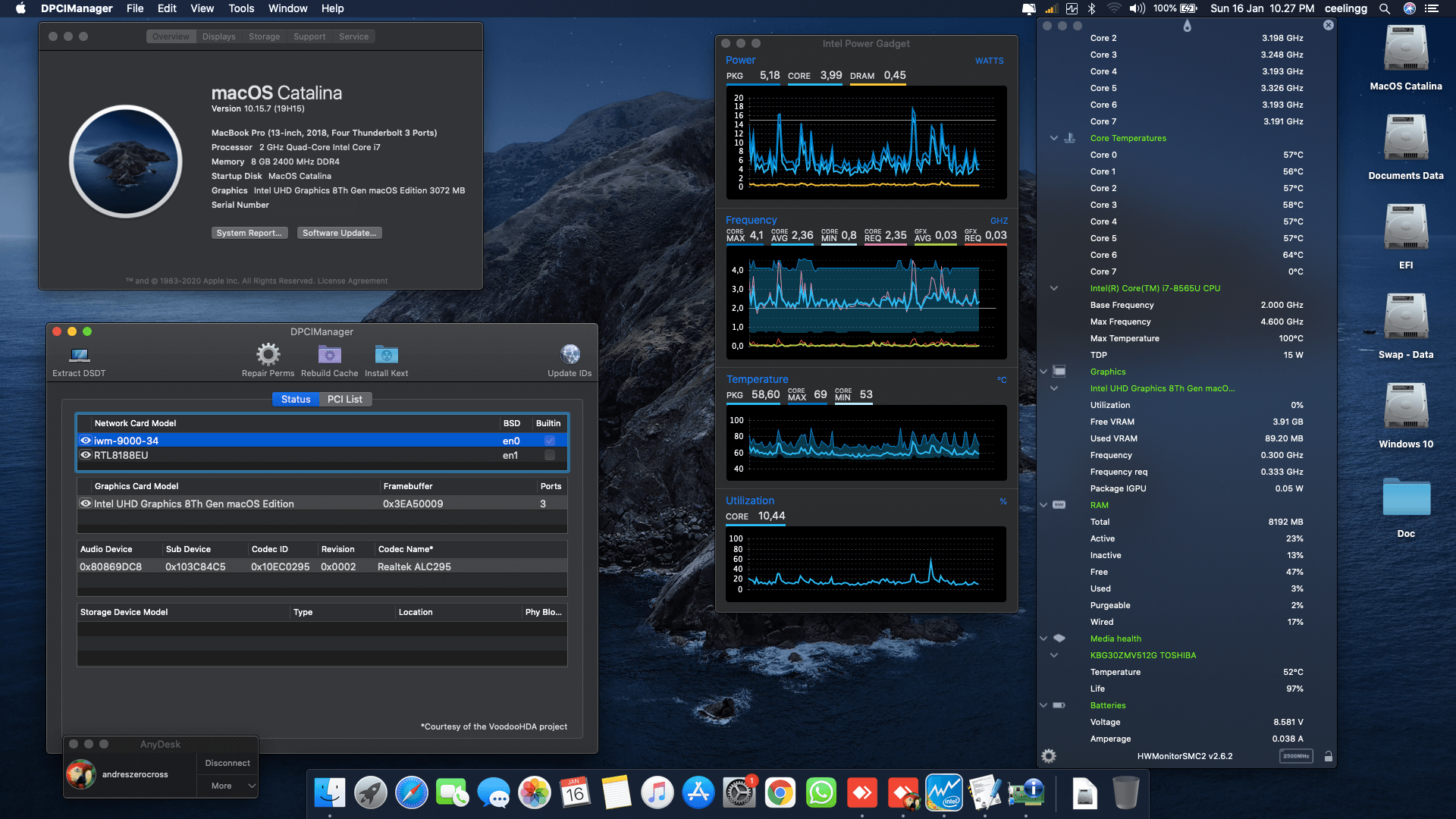The width and height of the screenshot is (1456, 819).
Task: Click the Software Update... button
Action: [339, 233]
